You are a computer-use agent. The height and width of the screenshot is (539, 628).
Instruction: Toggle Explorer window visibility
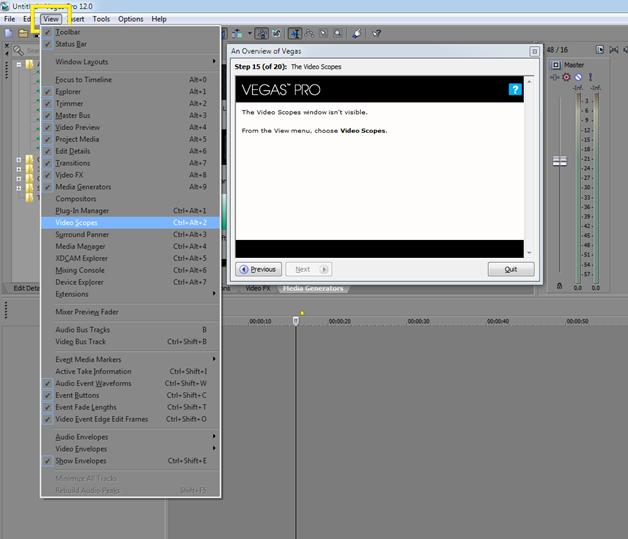tap(130, 92)
